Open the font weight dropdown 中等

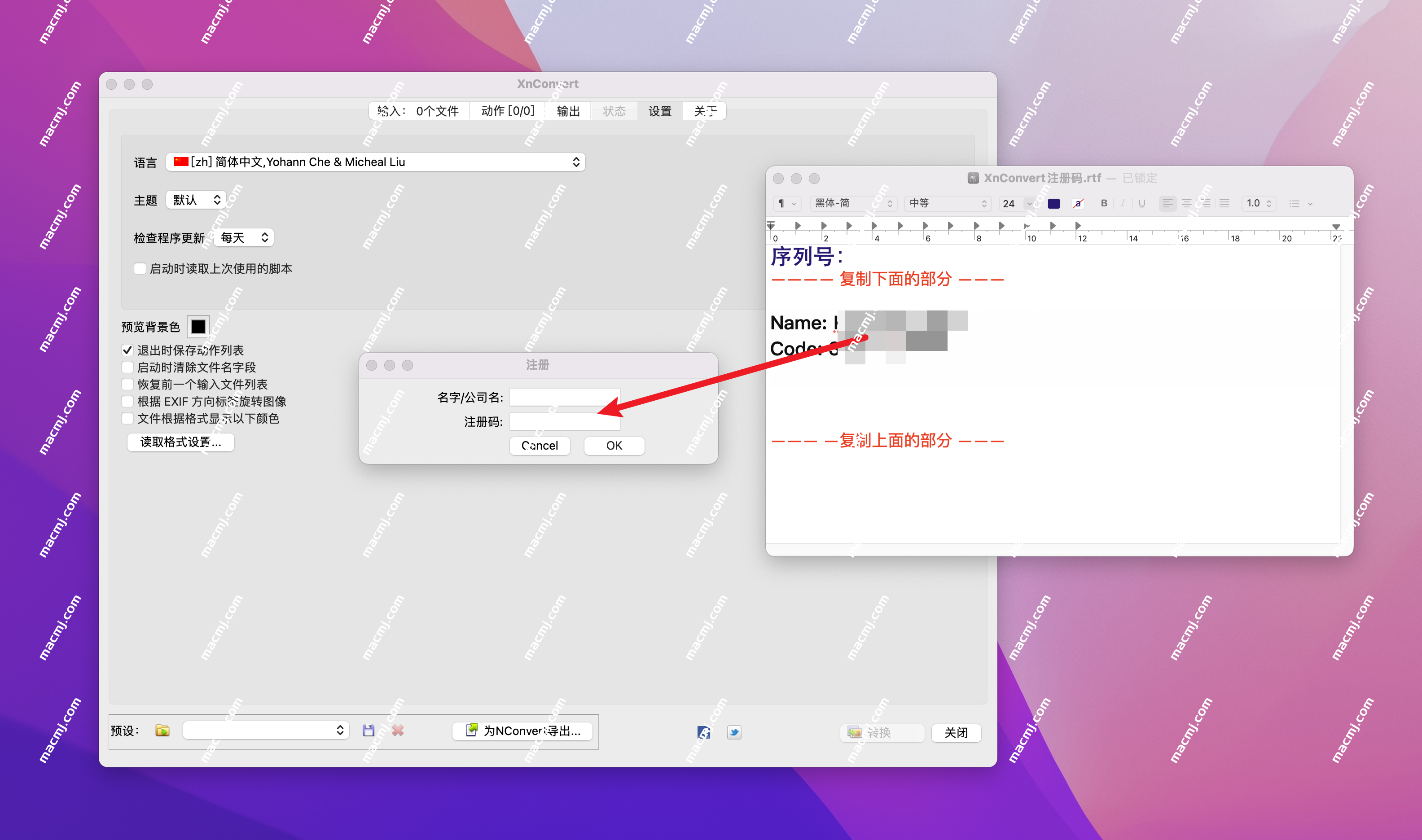point(948,203)
